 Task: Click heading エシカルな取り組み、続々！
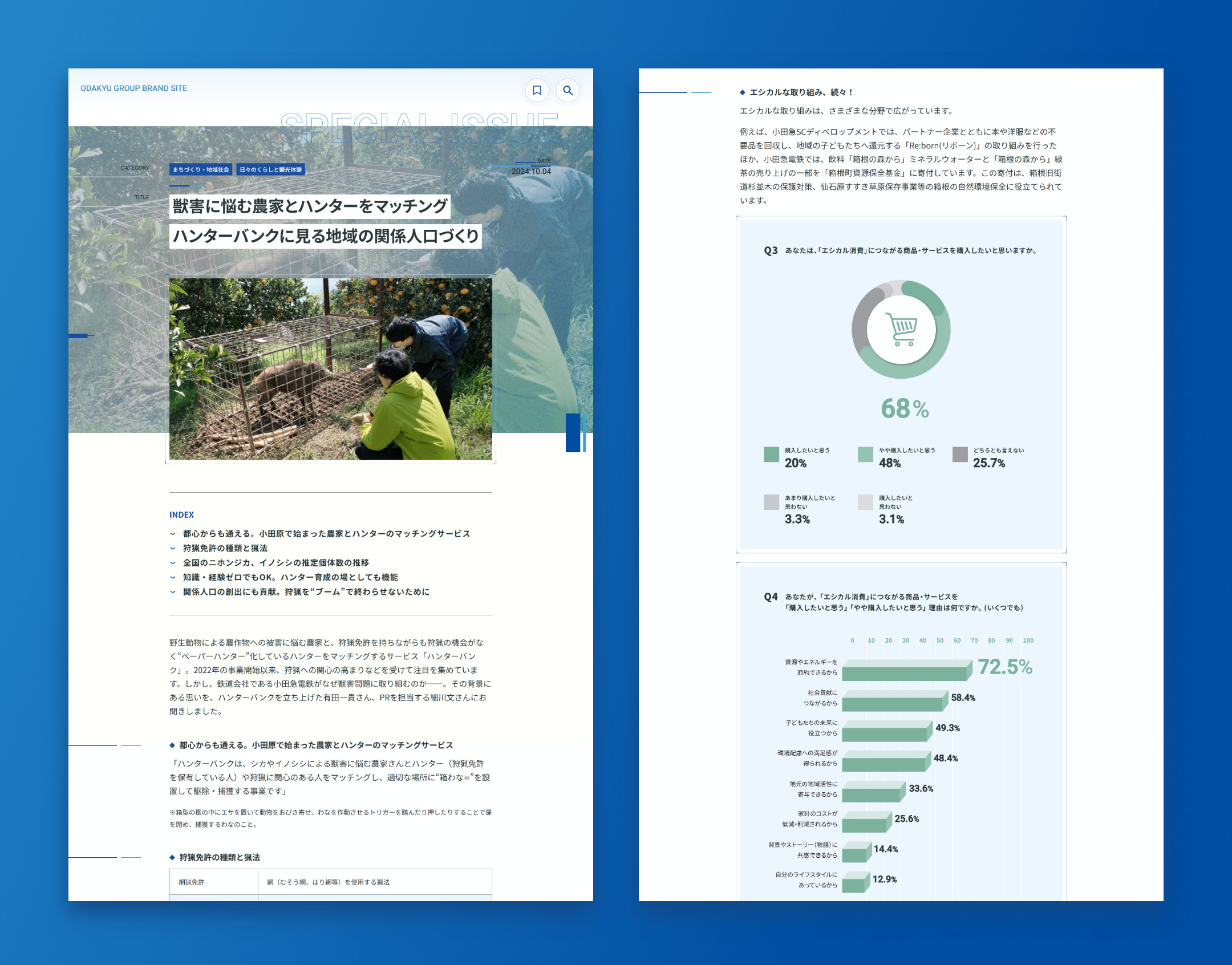coord(801,92)
